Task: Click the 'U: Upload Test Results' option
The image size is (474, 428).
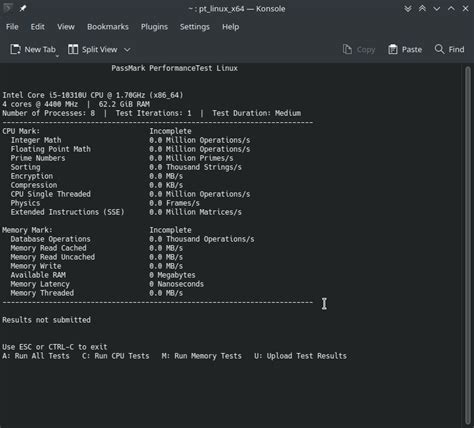Action: 301,356
